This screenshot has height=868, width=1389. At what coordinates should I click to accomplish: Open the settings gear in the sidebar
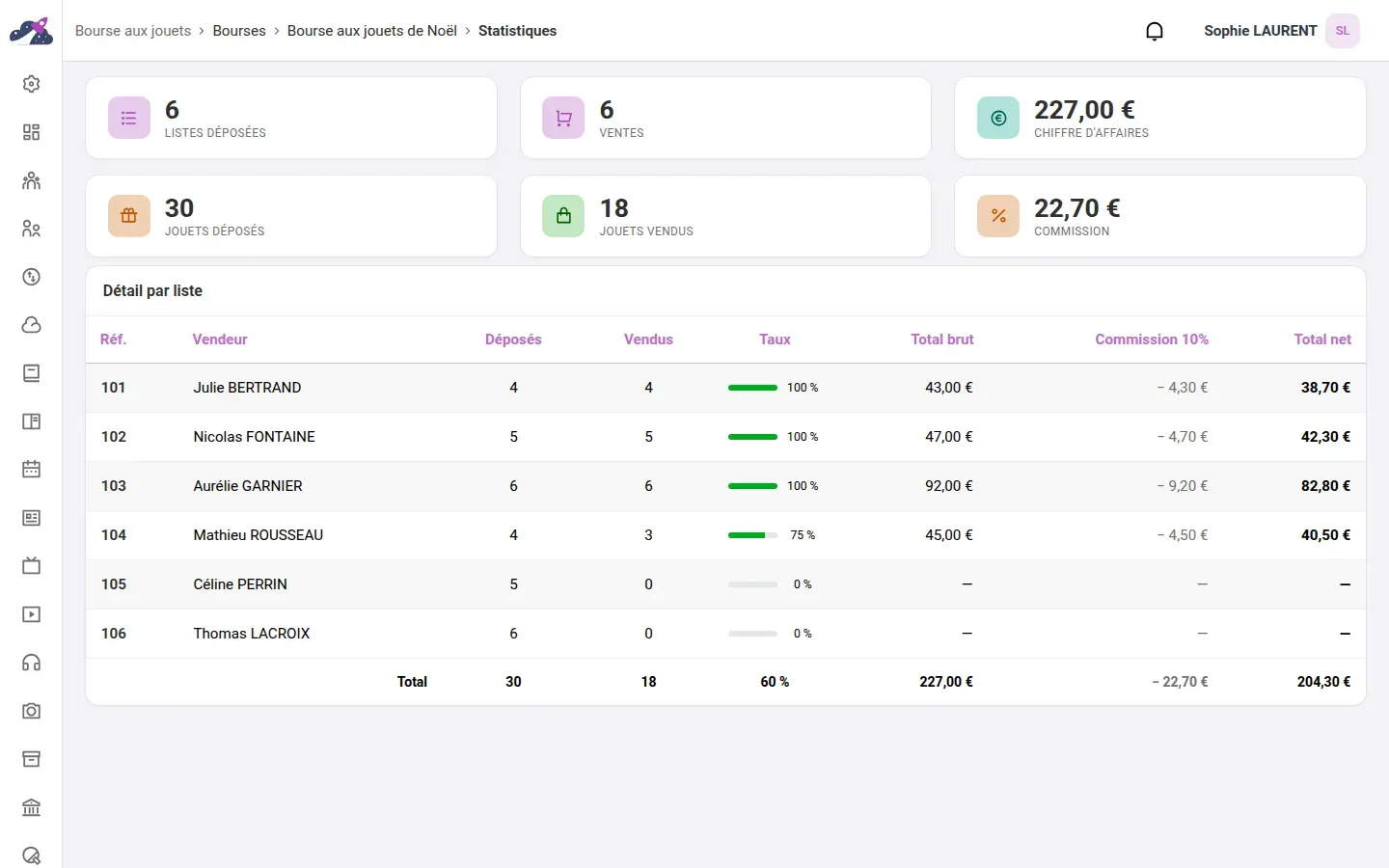tap(31, 84)
